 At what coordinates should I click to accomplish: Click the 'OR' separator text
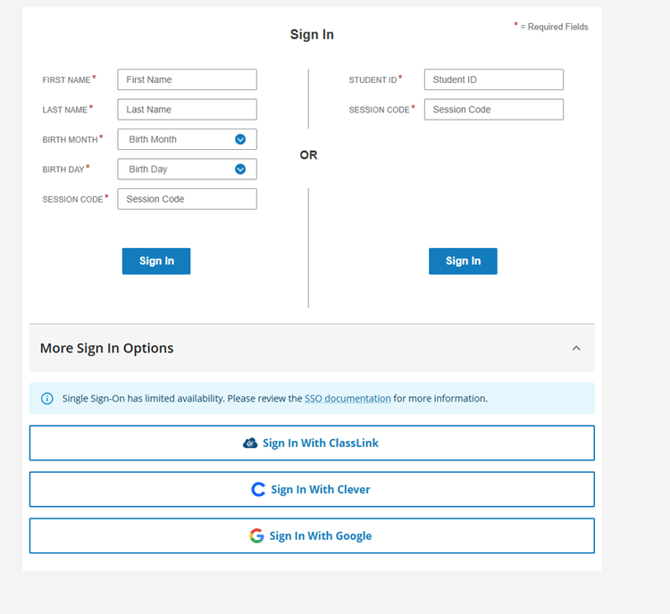tap(309, 155)
